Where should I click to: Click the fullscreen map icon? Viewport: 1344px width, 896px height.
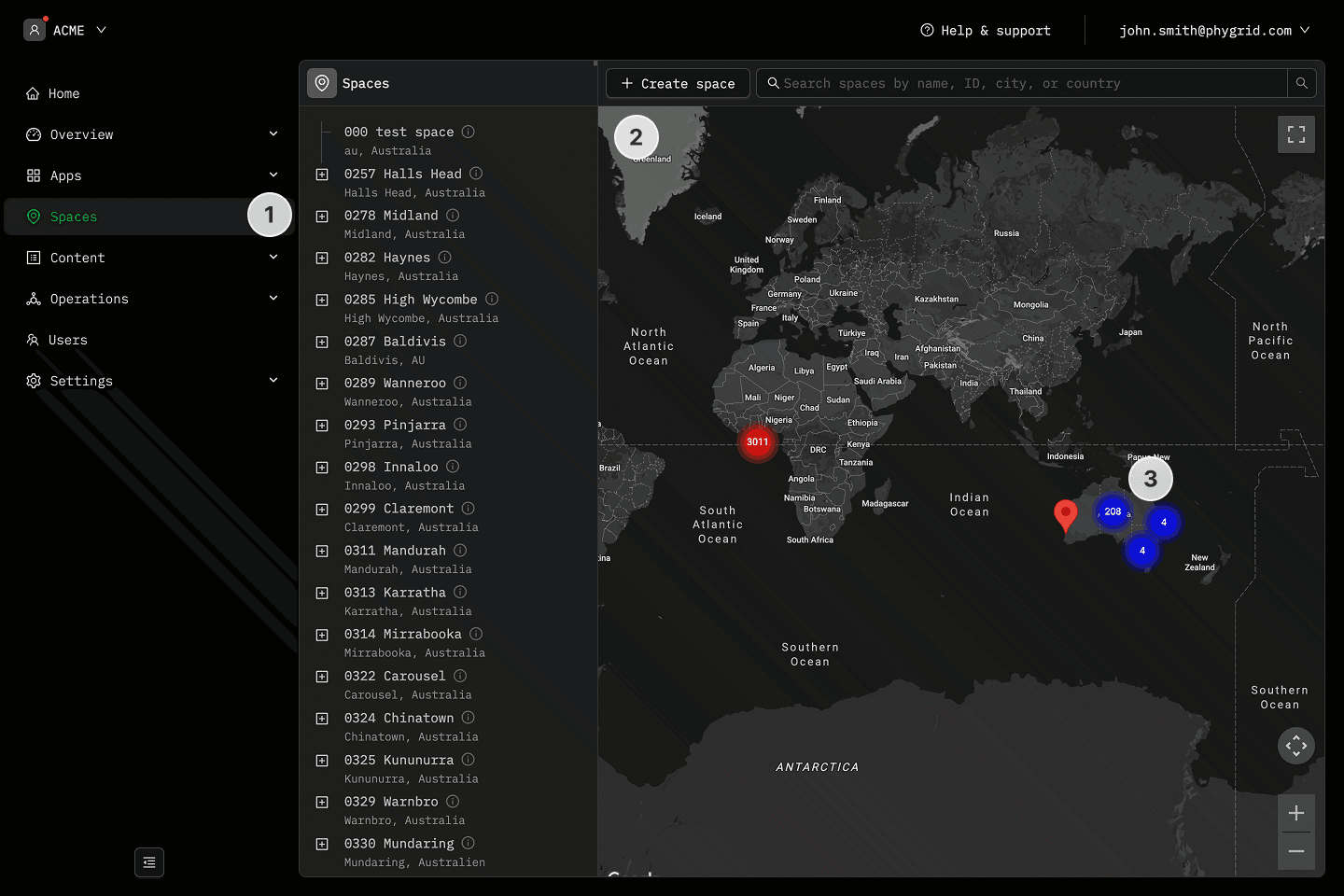click(1295, 134)
